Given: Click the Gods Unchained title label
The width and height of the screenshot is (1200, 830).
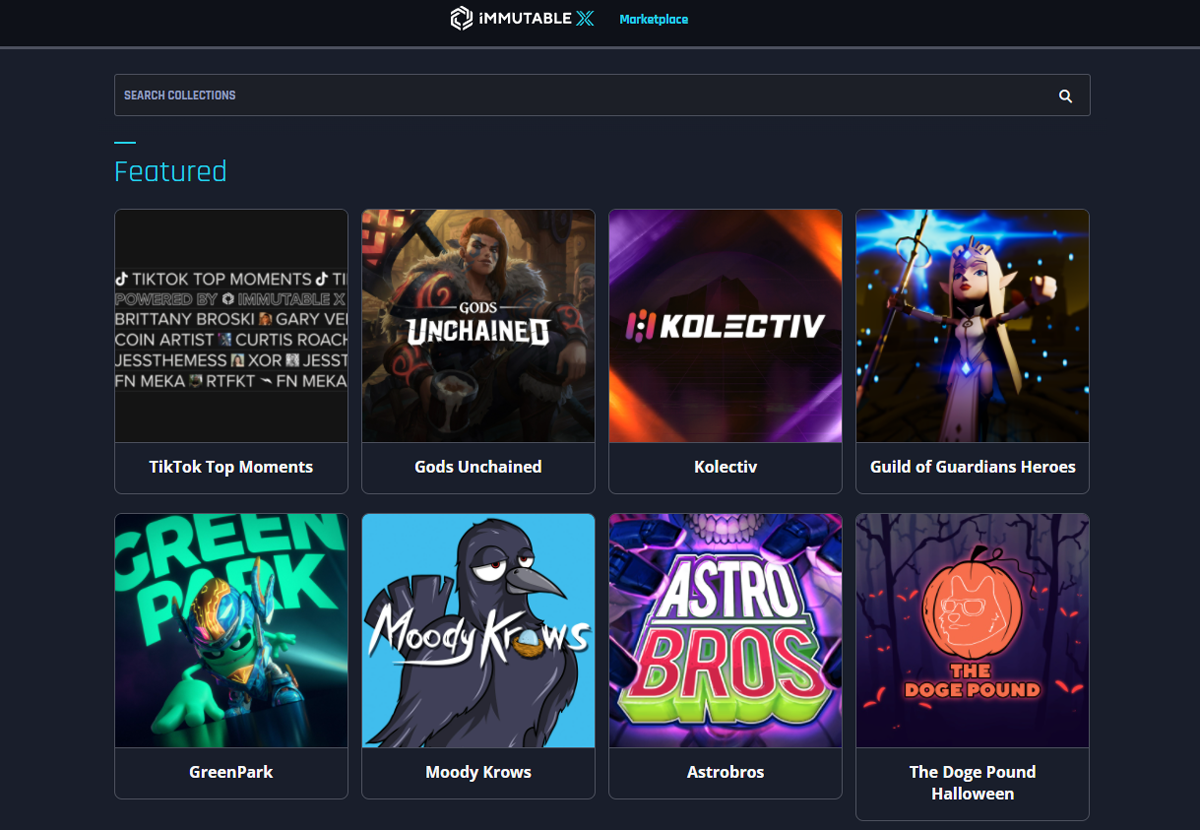Looking at the screenshot, I should point(478,467).
